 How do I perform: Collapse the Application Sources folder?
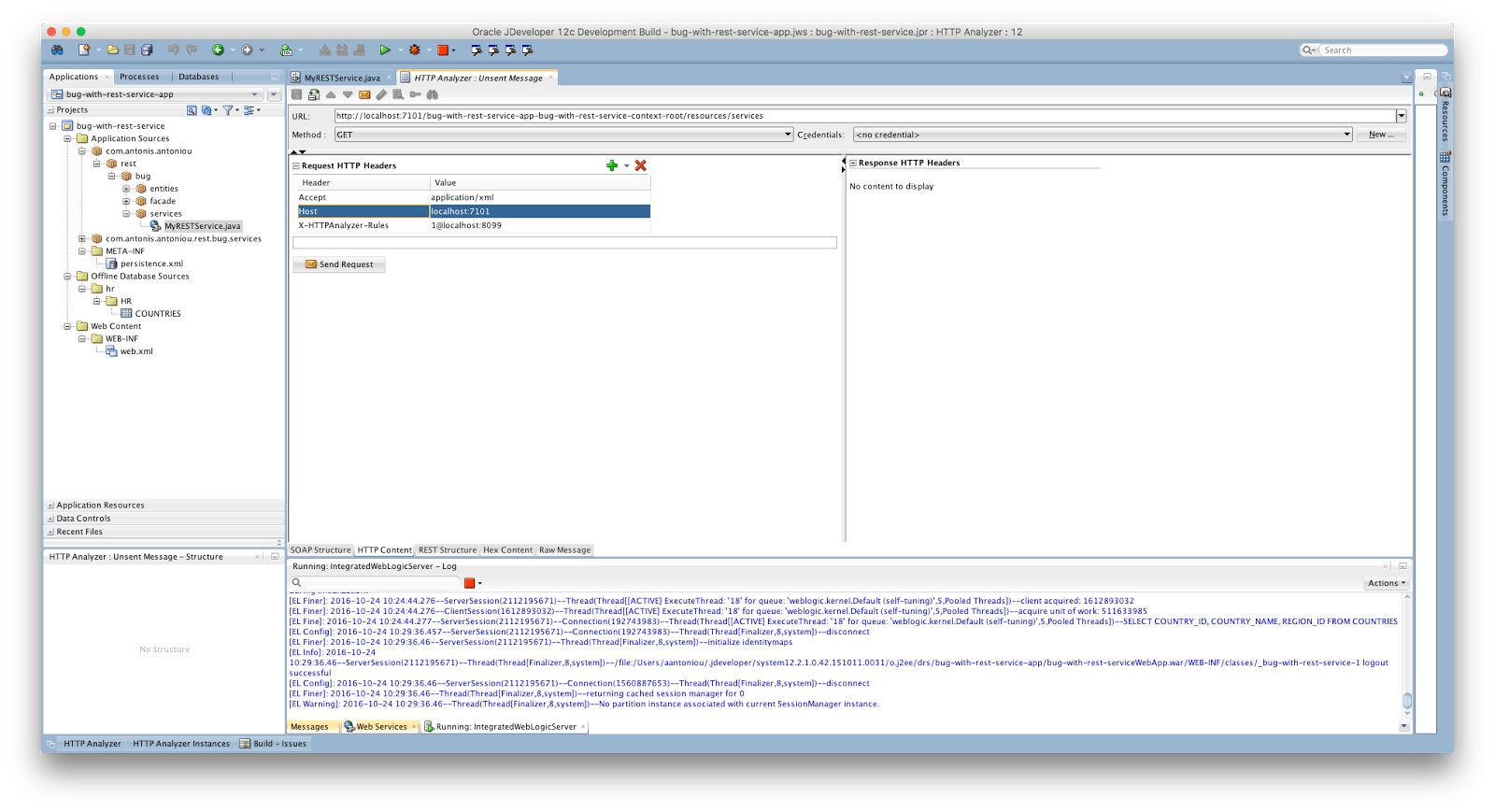(x=68, y=138)
